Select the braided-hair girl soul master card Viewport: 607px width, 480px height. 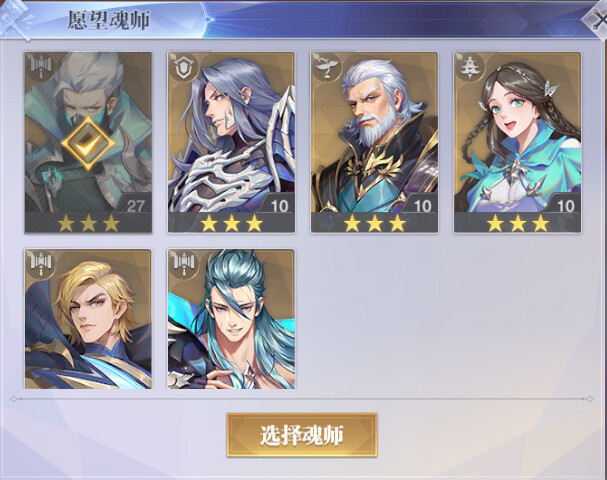point(518,142)
